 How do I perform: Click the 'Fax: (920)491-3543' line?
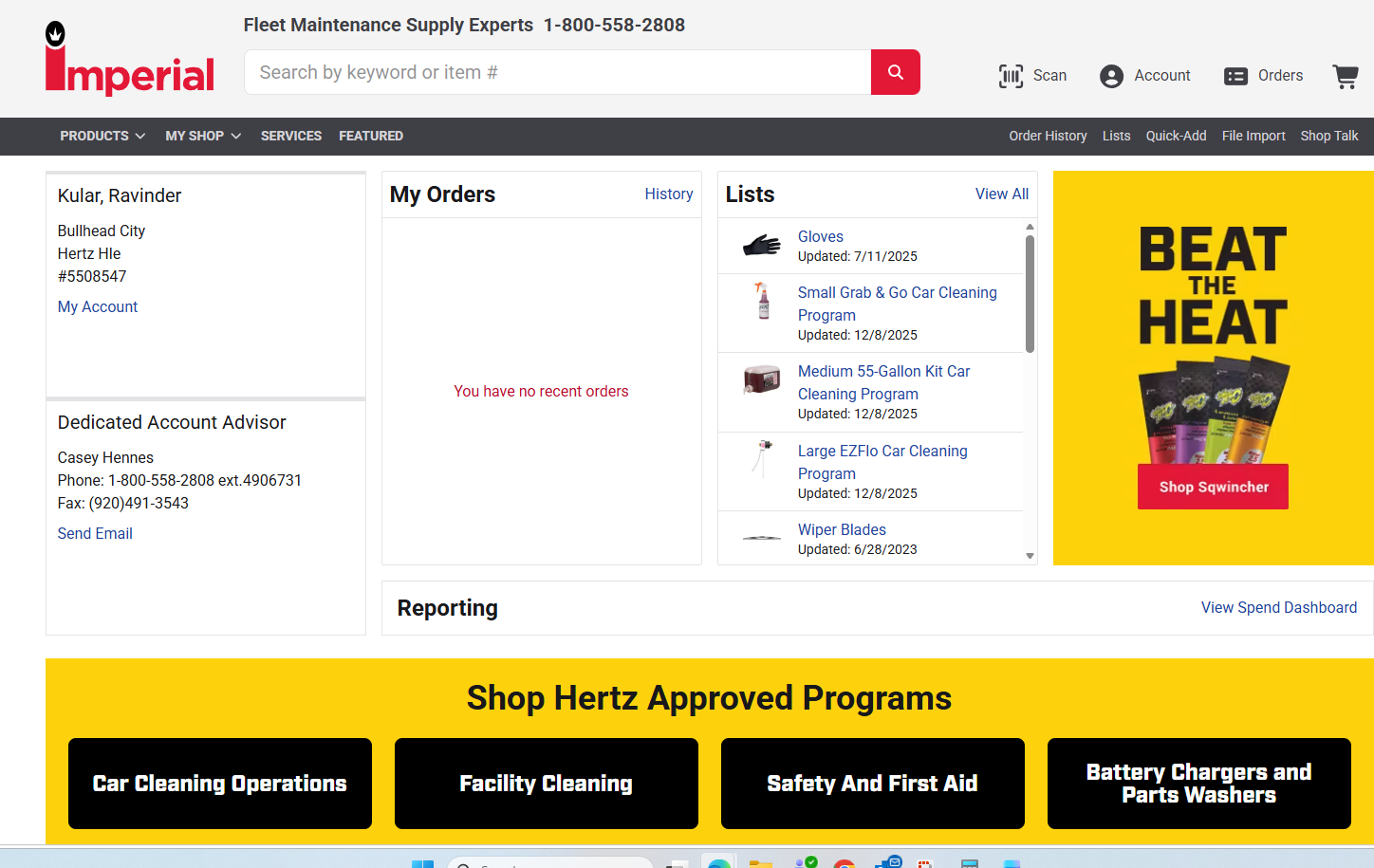pyautogui.click(x=123, y=503)
